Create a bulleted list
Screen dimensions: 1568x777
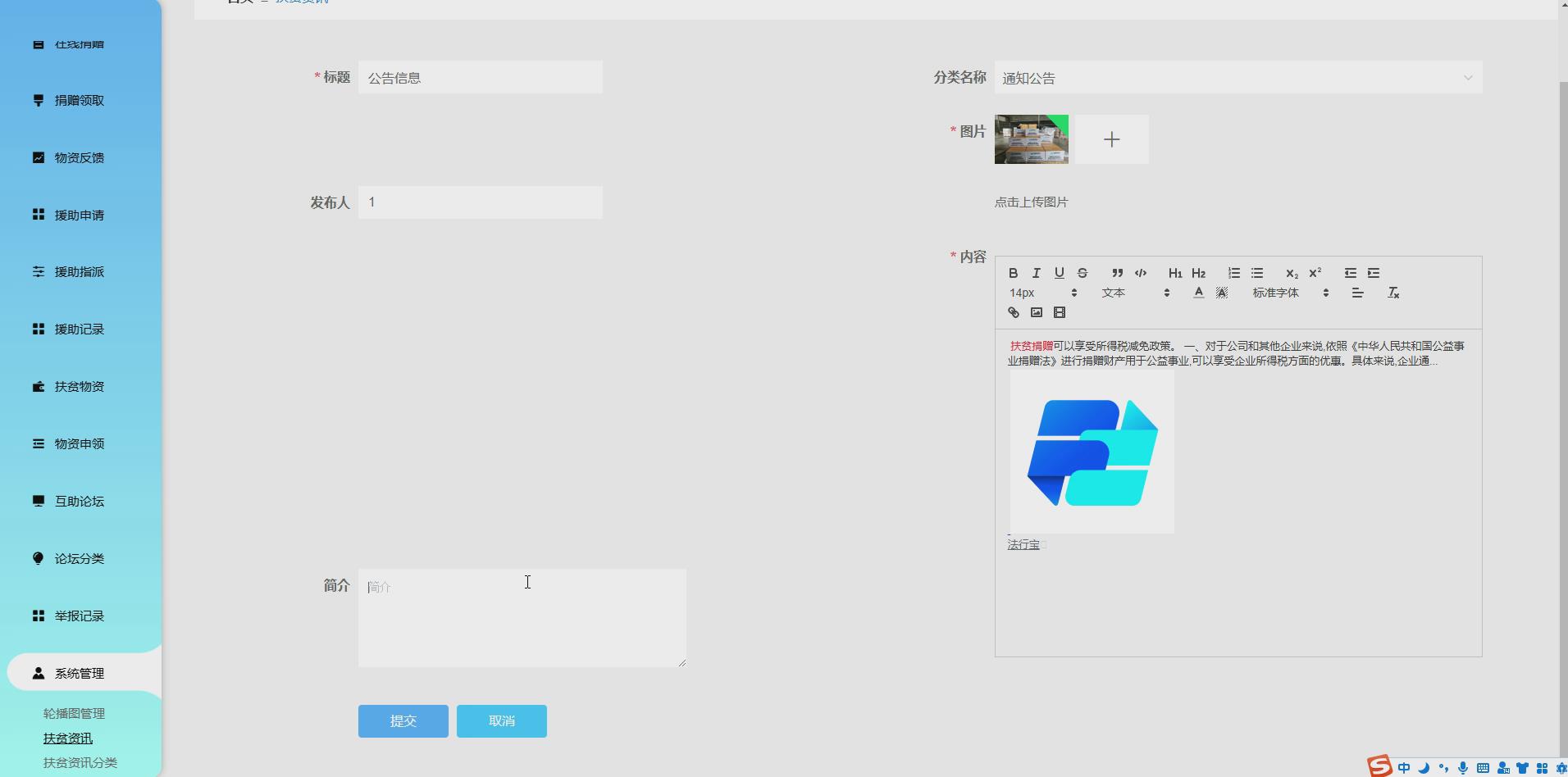(1256, 273)
